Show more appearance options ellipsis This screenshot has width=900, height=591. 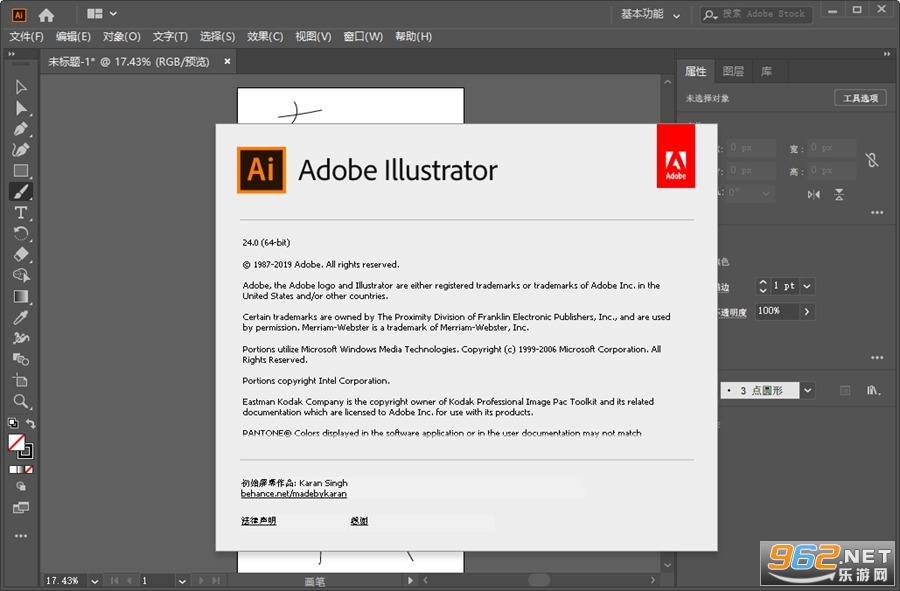(877, 357)
